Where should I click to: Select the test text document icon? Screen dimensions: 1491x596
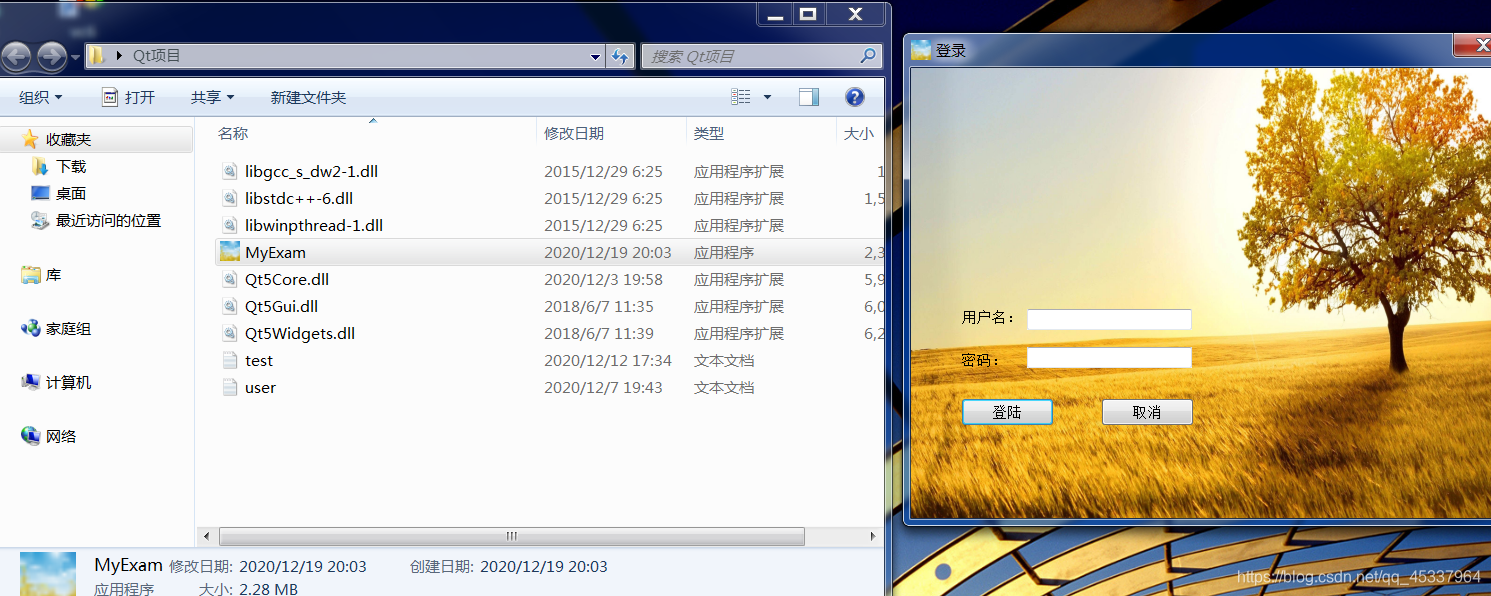tap(230, 361)
